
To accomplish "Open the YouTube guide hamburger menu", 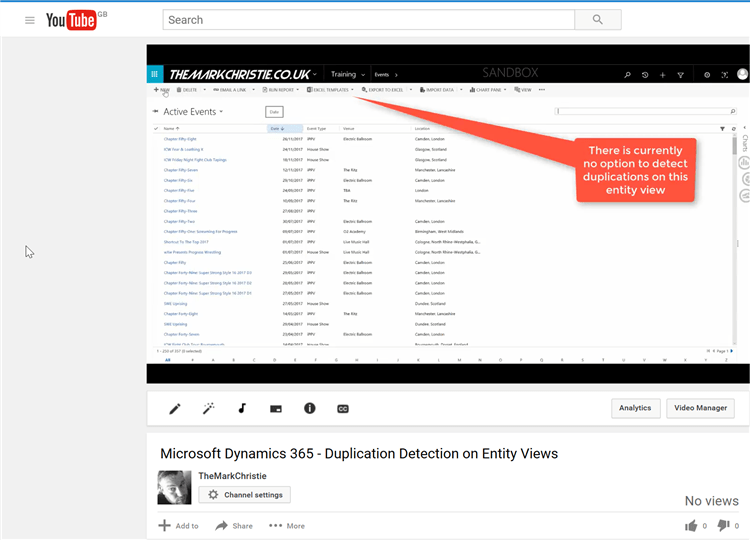I will [30, 20].
